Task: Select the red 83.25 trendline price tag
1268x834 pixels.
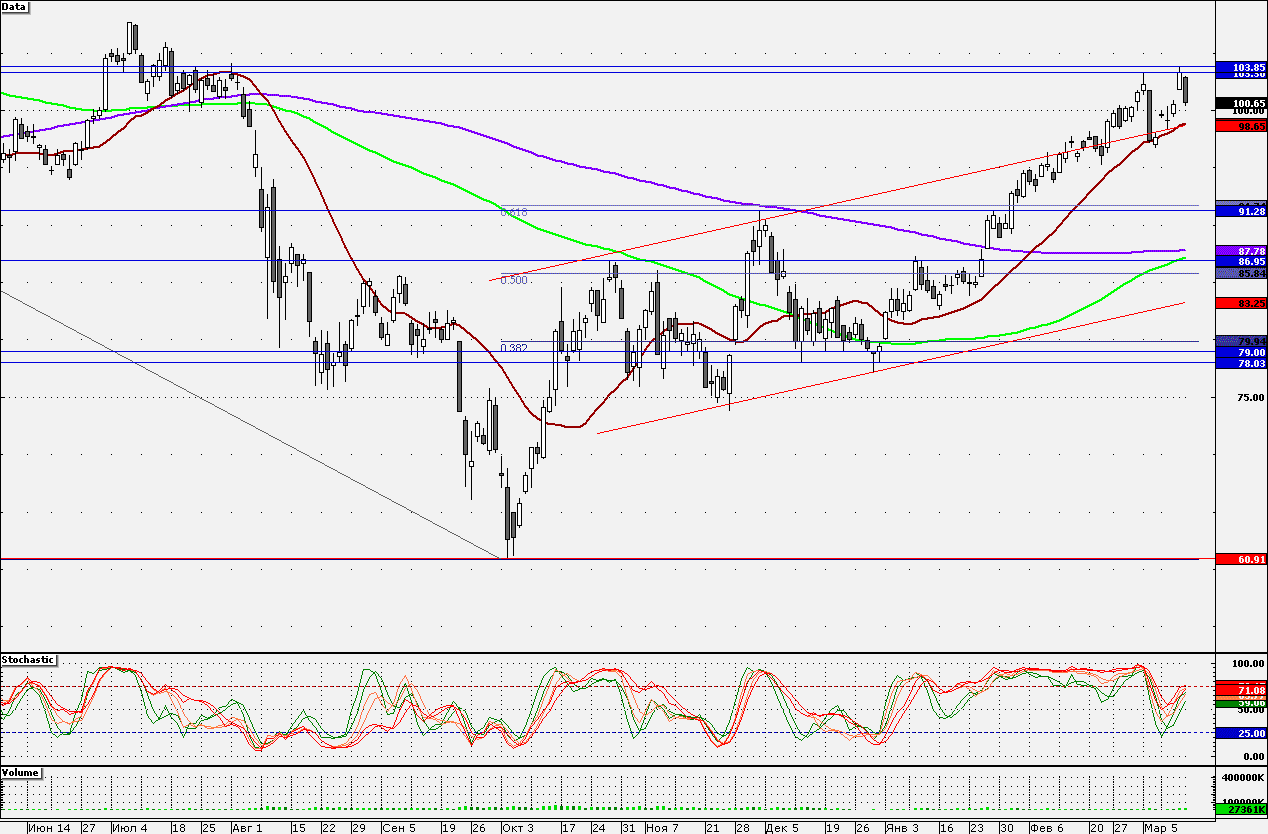Action: [x=1240, y=302]
